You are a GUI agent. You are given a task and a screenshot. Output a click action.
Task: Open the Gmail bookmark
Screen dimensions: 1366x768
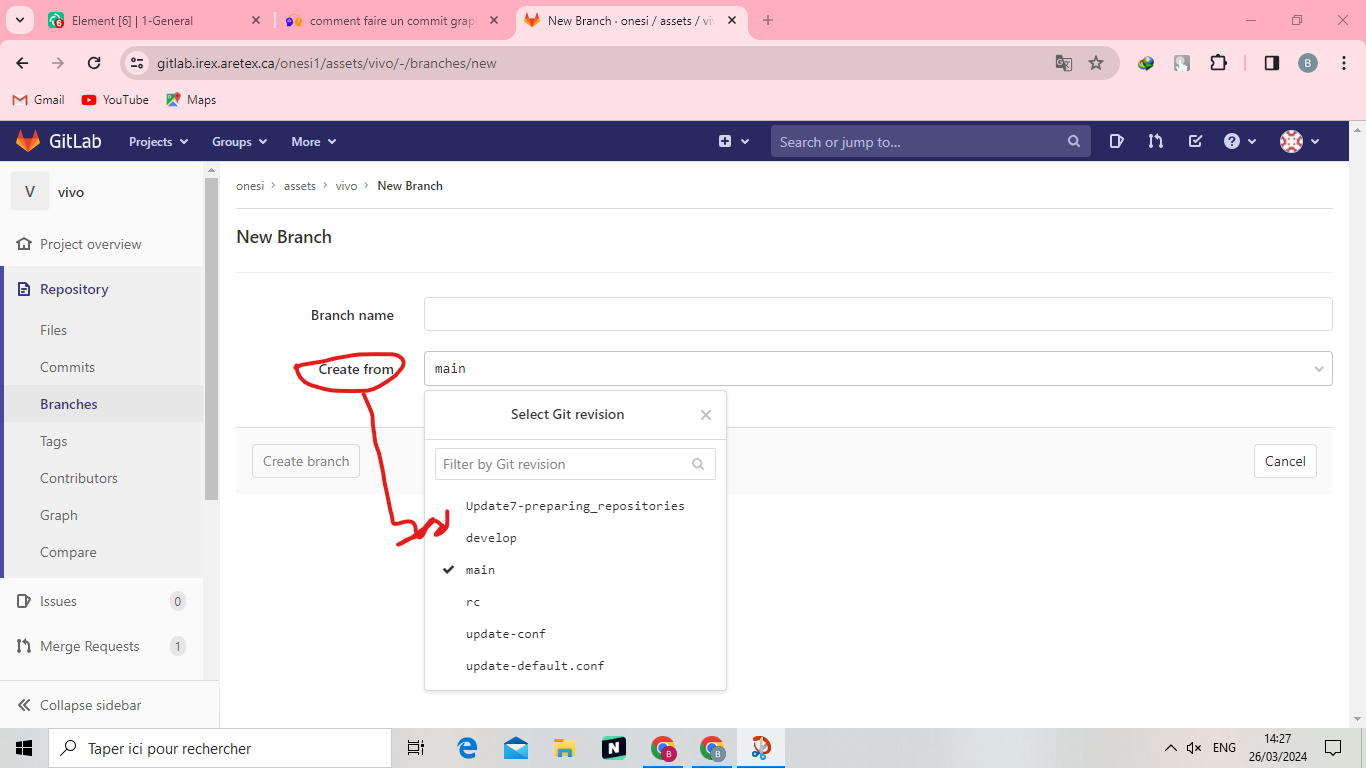(38, 100)
